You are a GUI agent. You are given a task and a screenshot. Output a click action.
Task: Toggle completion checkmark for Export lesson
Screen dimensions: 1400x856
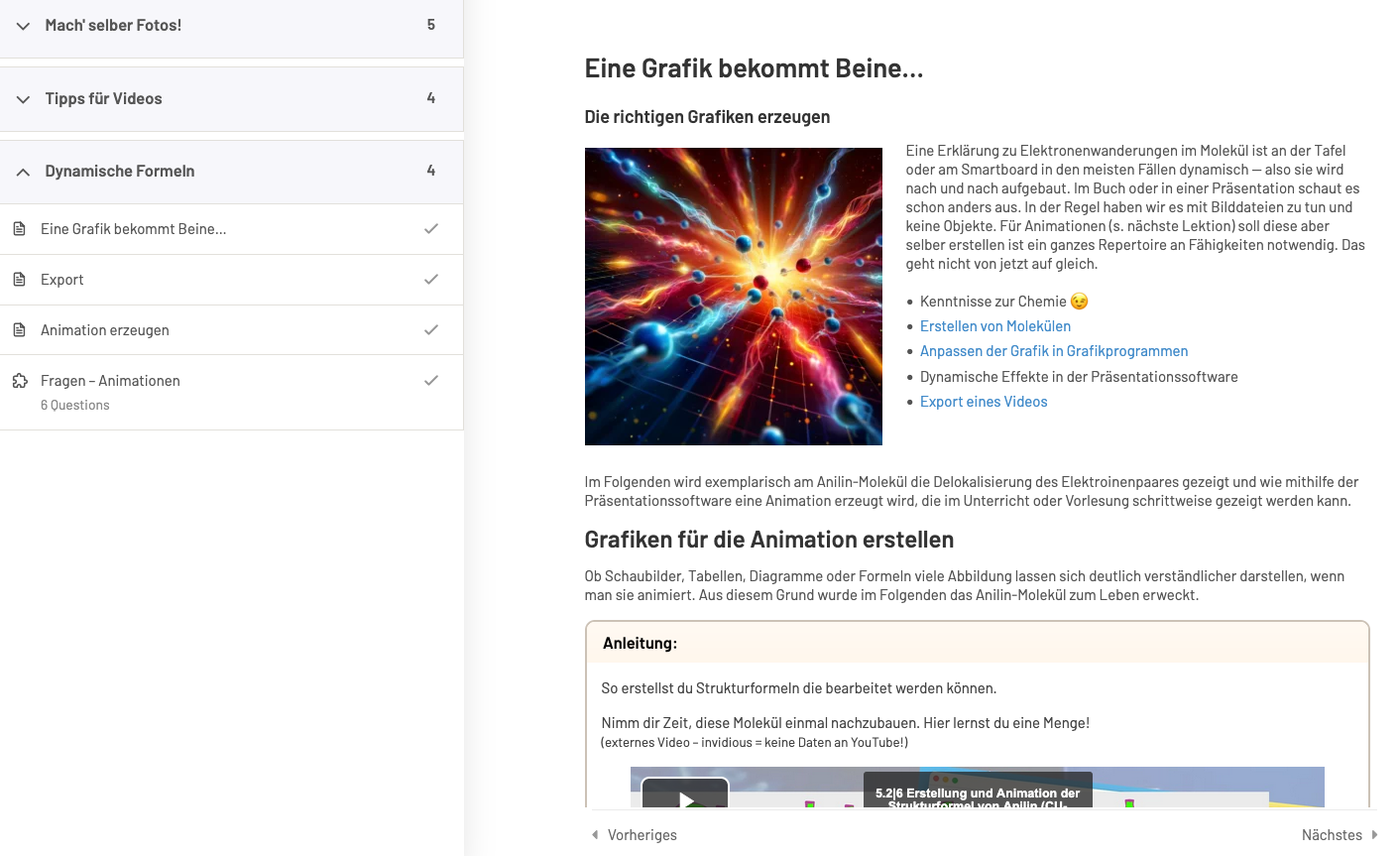[x=431, y=280]
